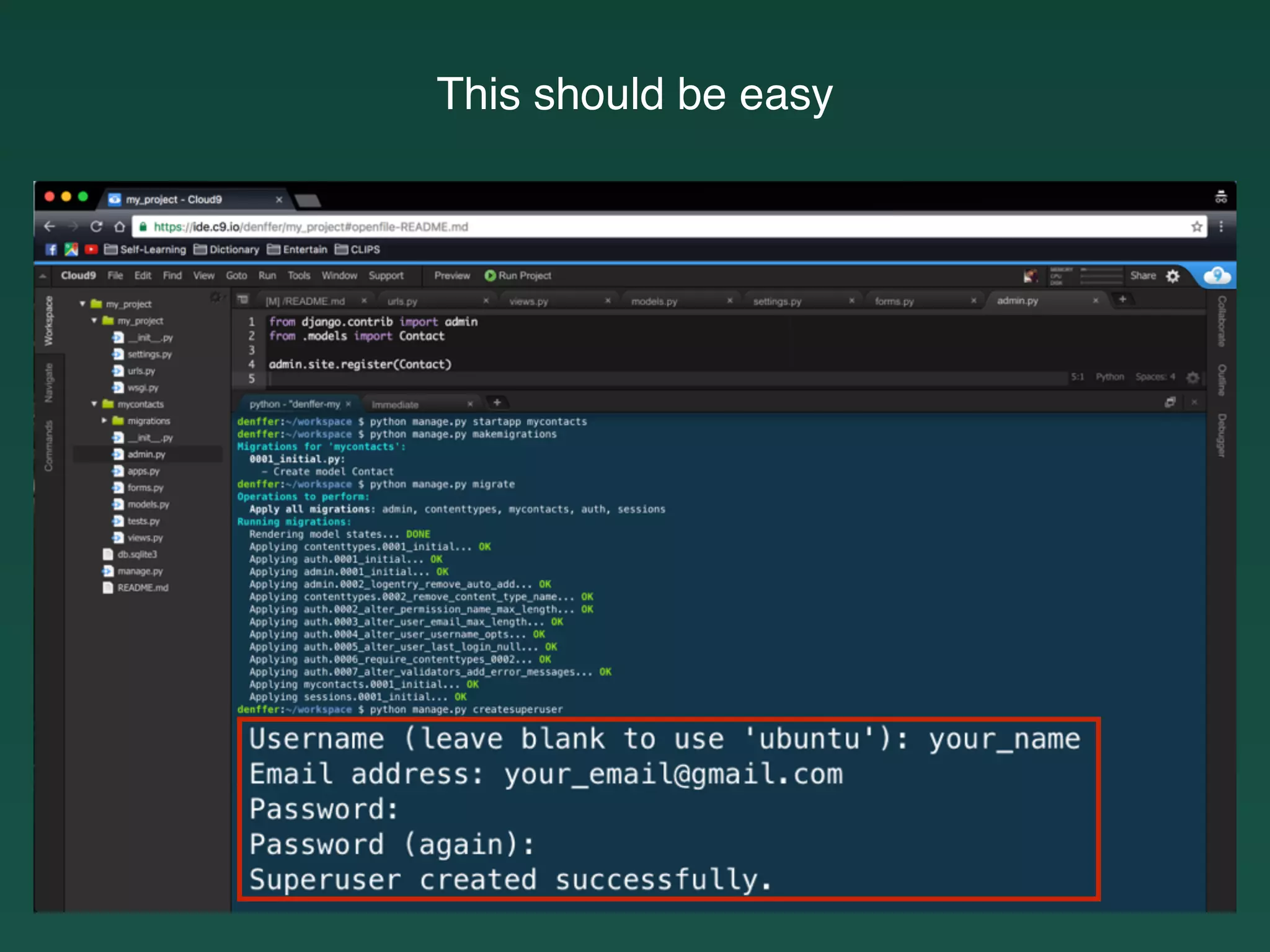Open the Goto menu

[x=236, y=276]
